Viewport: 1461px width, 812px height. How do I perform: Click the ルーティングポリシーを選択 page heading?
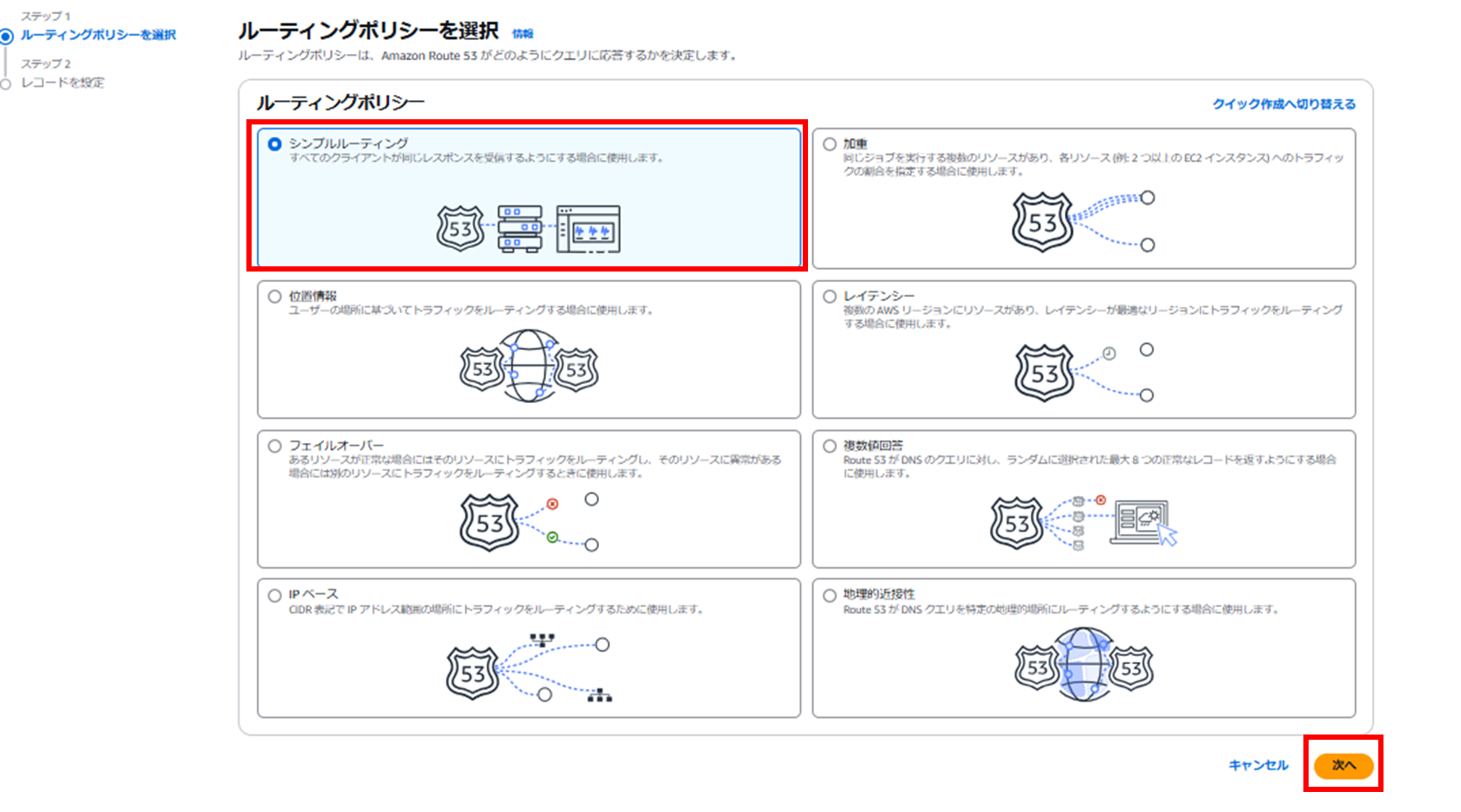[x=368, y=31]
